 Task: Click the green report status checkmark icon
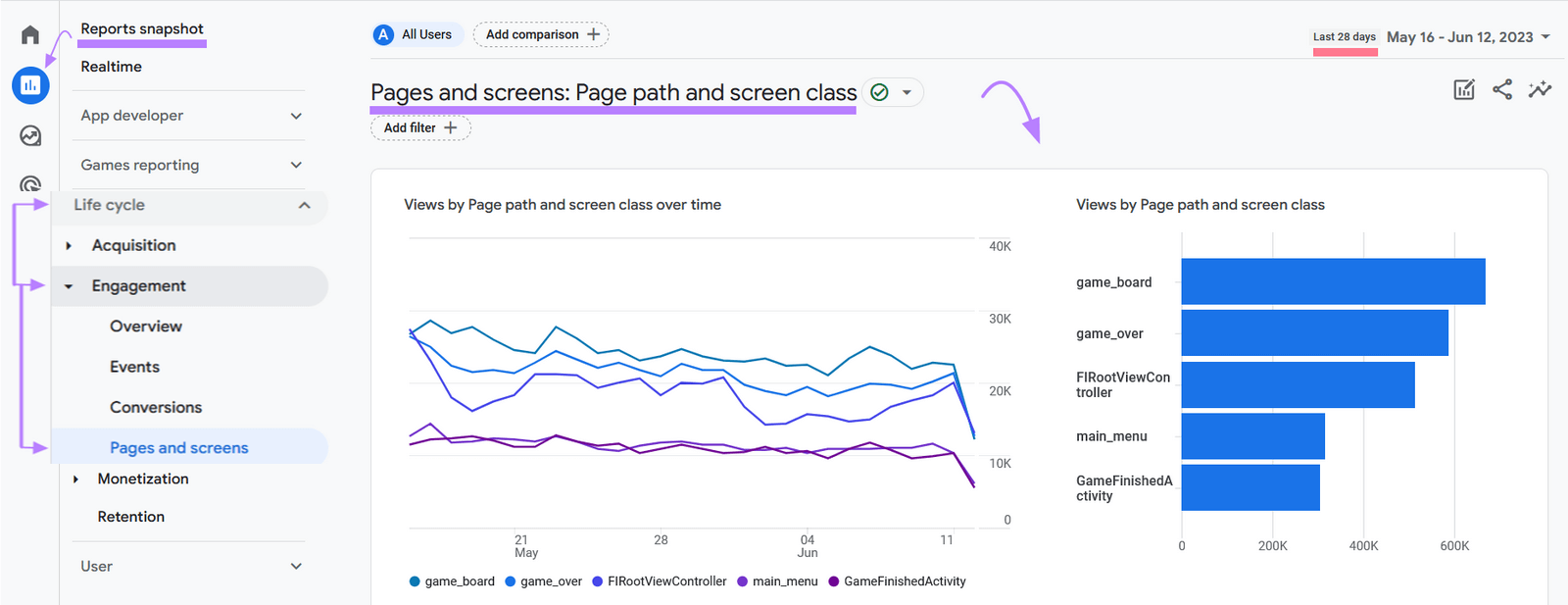[x=880, y=92]
